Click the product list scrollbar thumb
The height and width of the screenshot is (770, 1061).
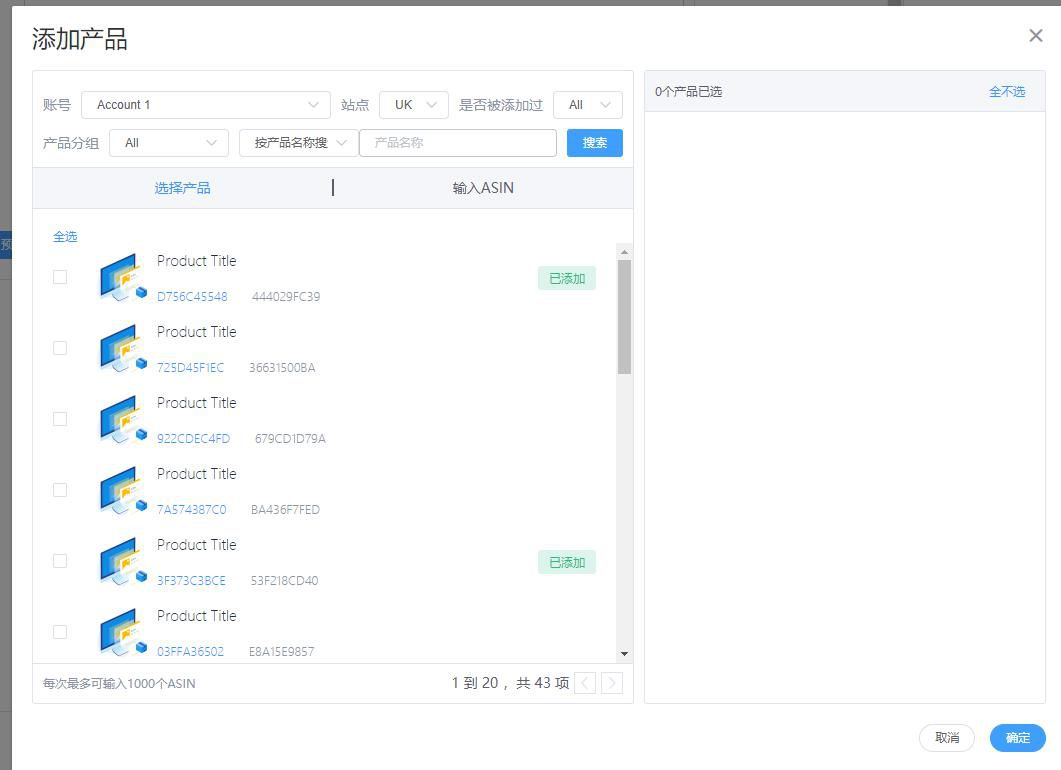[x=625, y=316]
